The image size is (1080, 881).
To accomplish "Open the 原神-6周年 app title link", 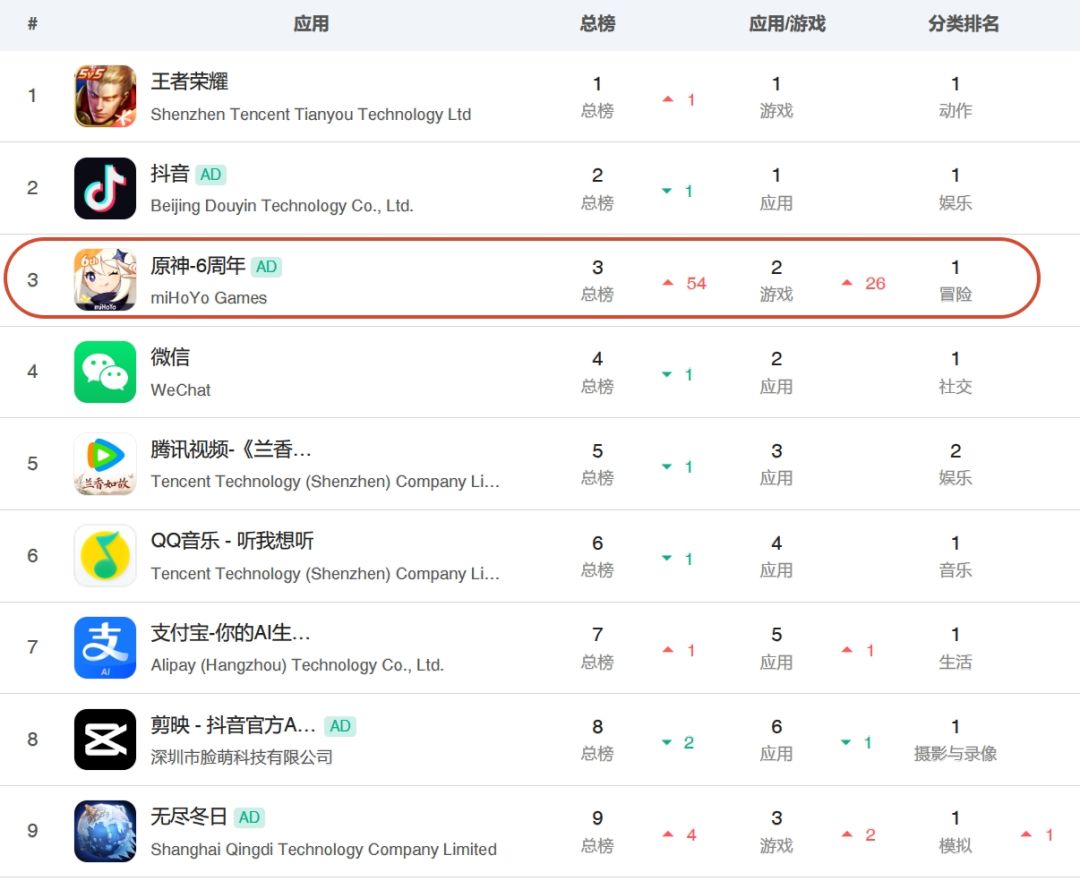I will coord(198,266).
